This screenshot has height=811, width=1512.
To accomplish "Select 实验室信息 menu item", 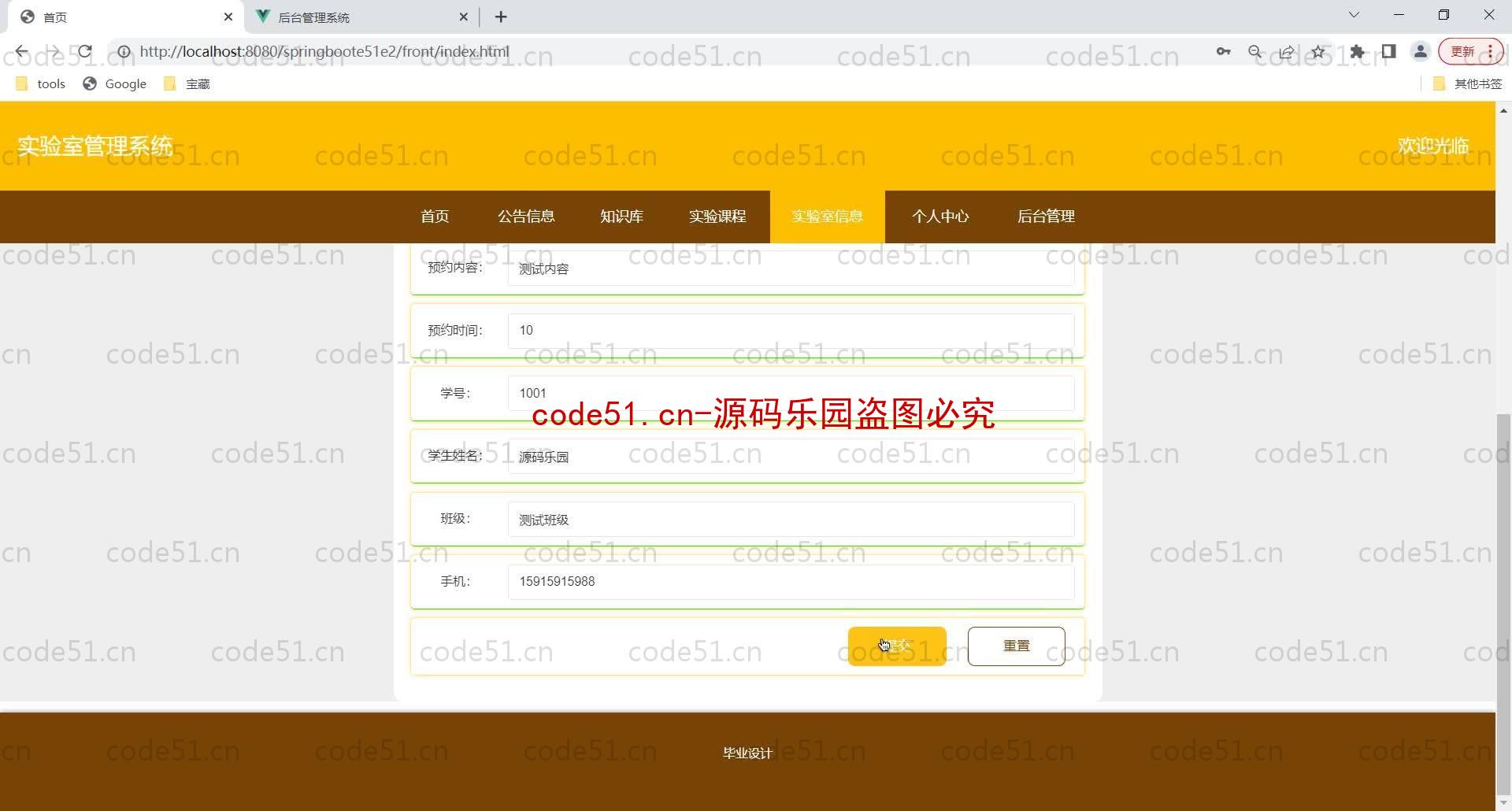I will [827, 217].
